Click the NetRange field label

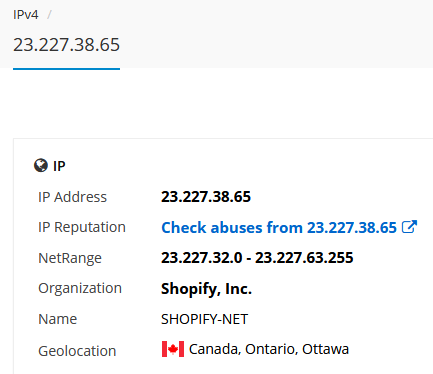70,258
